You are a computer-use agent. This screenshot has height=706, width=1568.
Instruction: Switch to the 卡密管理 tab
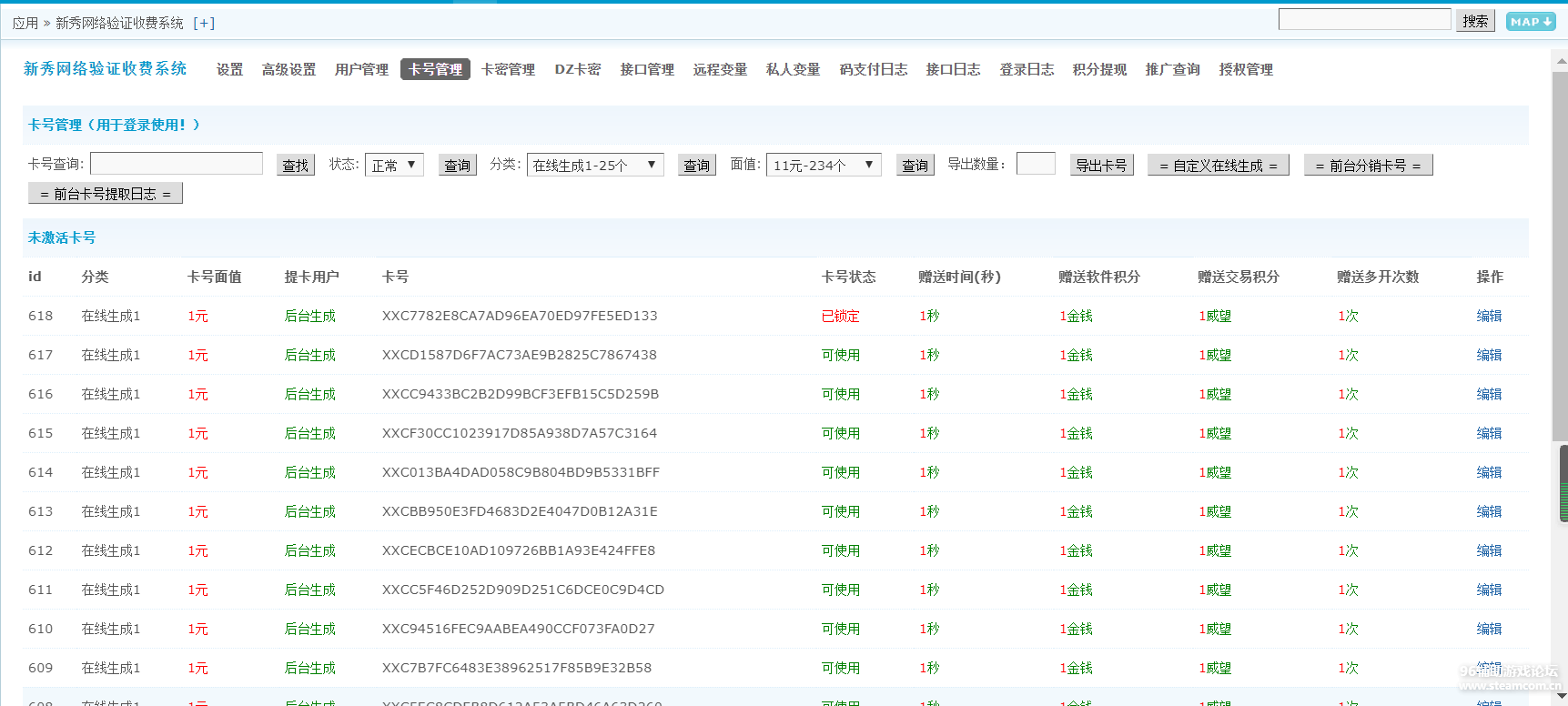click(x=508, y=69)
